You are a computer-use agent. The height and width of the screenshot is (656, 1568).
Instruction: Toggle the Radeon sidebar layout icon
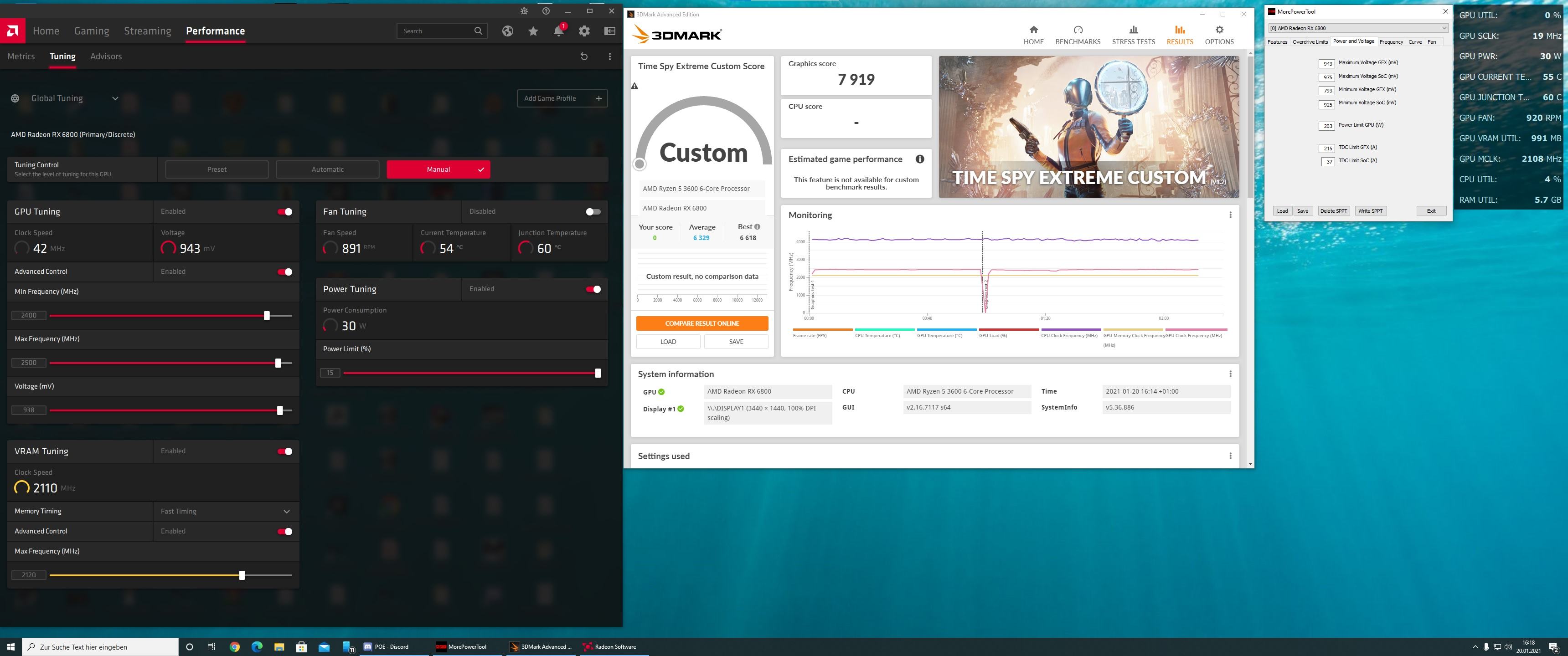[x=610, y=31]
